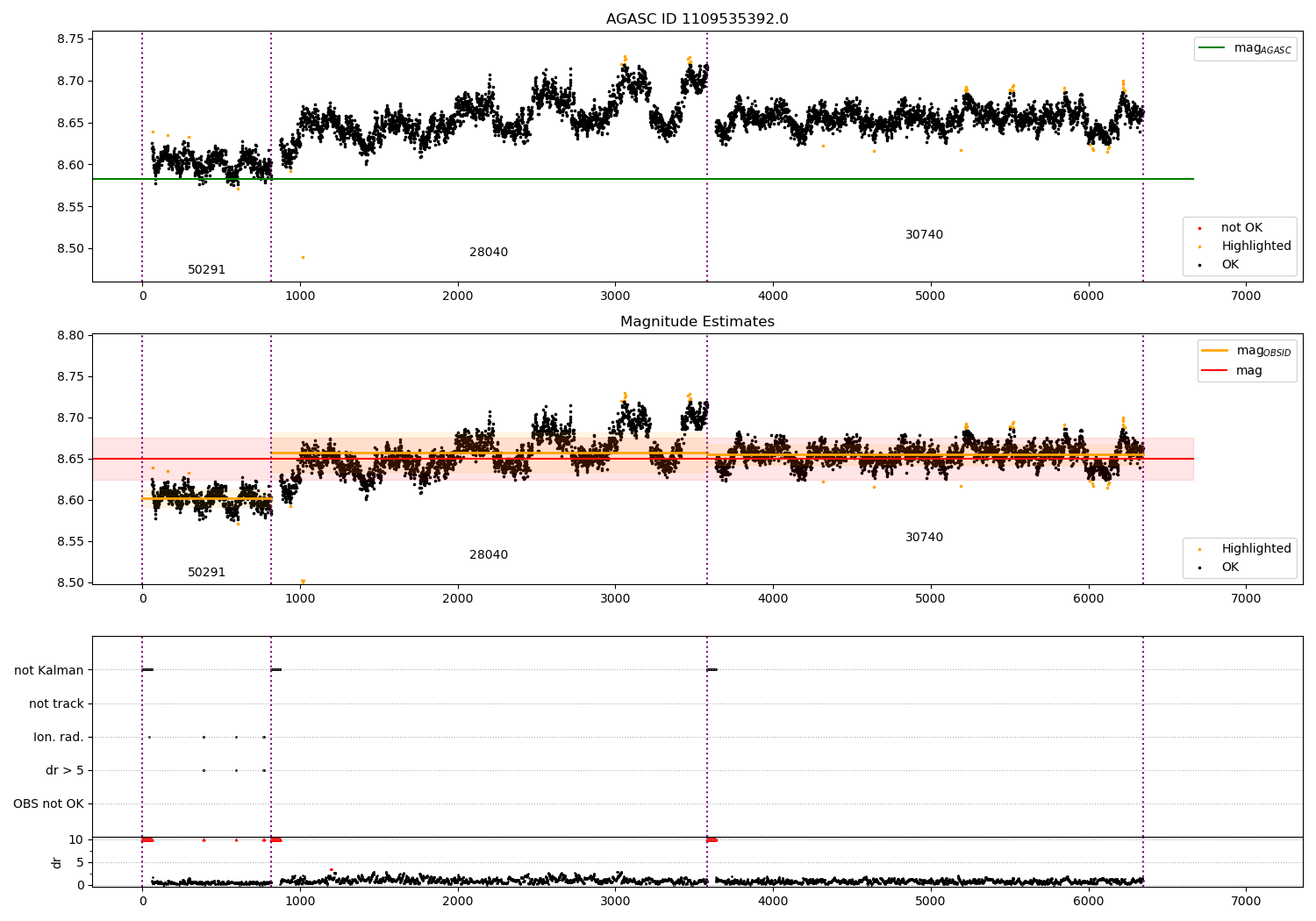The image size is (1316, 921).
Task: Click the 'dr' y-axis label
Action: click(x=56, y=862)
